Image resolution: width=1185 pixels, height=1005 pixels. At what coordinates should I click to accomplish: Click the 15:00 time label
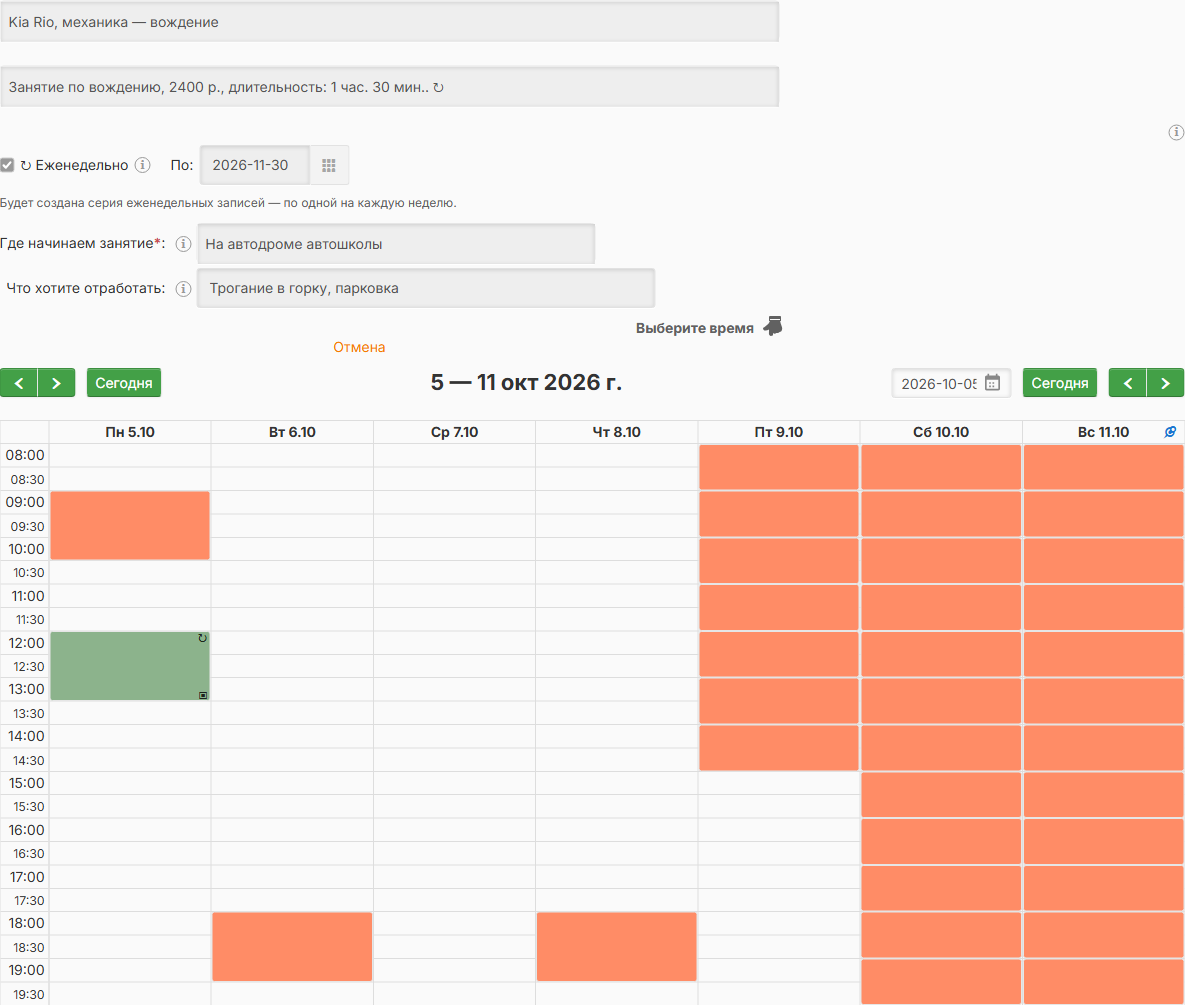pyautogui.click(x=26, y=783)
